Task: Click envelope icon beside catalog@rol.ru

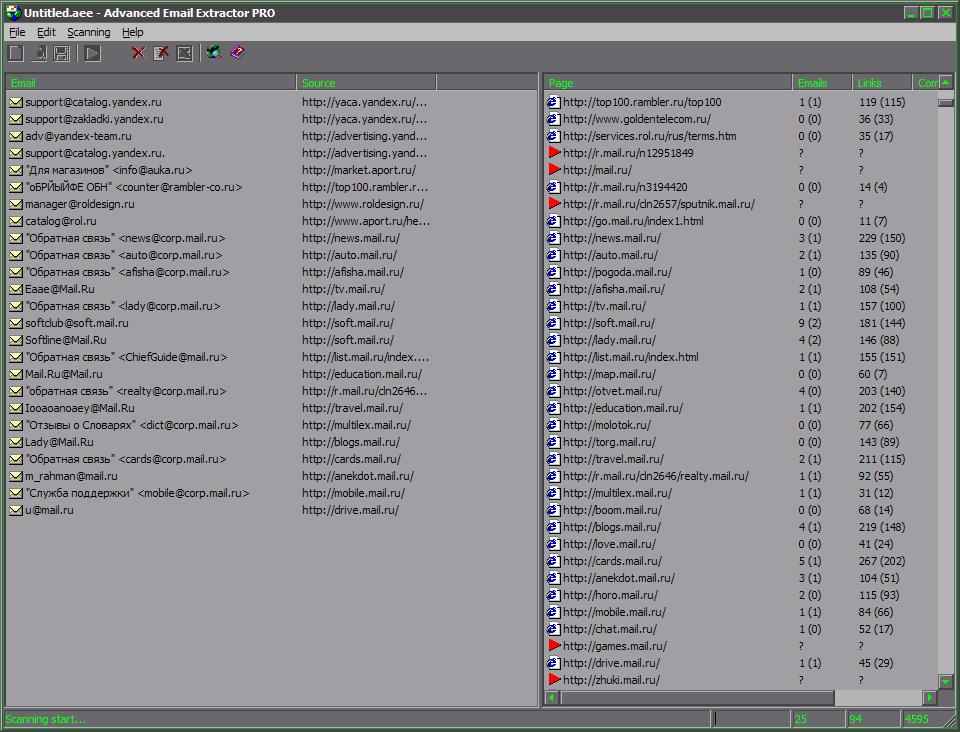Action: pos(16,222)
